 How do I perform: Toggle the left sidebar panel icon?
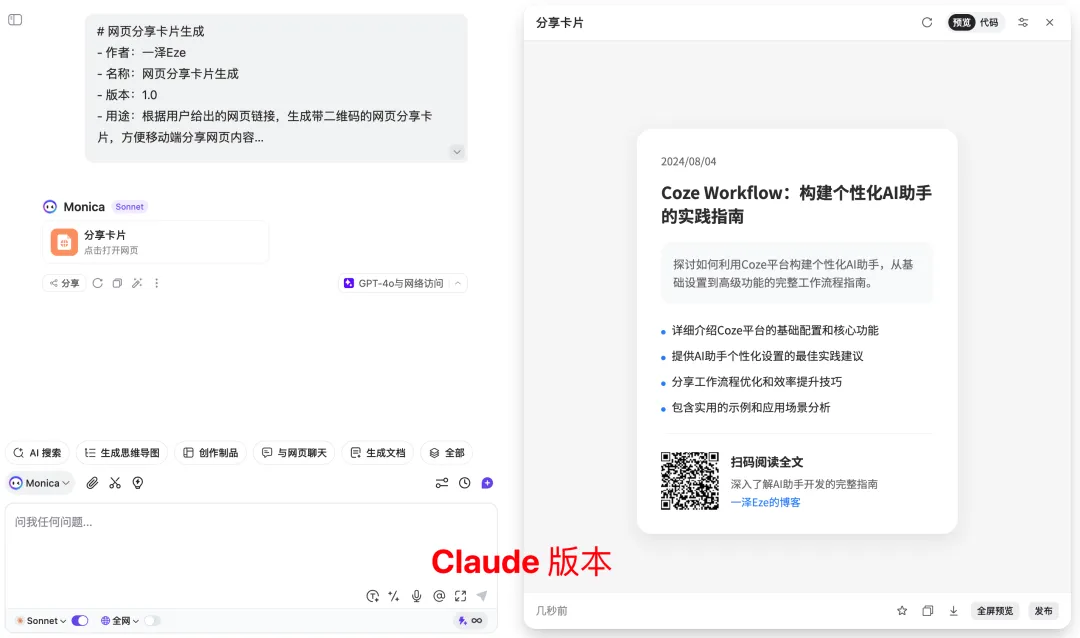click(15, 20)
